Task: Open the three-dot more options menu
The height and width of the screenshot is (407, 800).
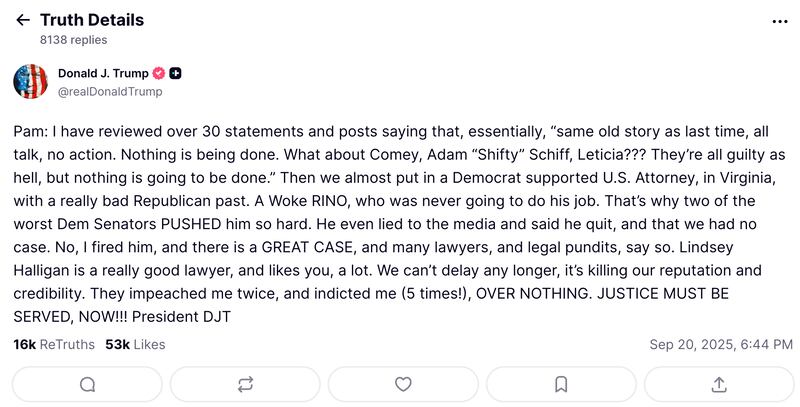Action: [780, 21]
